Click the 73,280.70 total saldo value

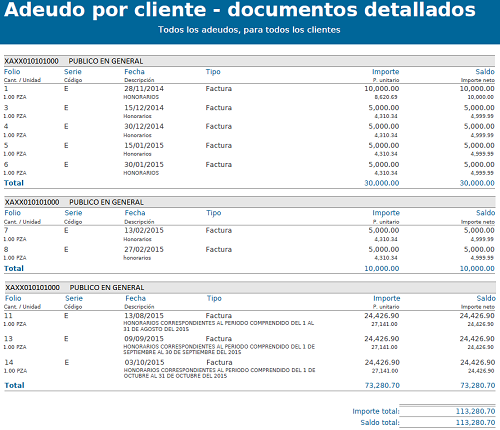[478, 386]
